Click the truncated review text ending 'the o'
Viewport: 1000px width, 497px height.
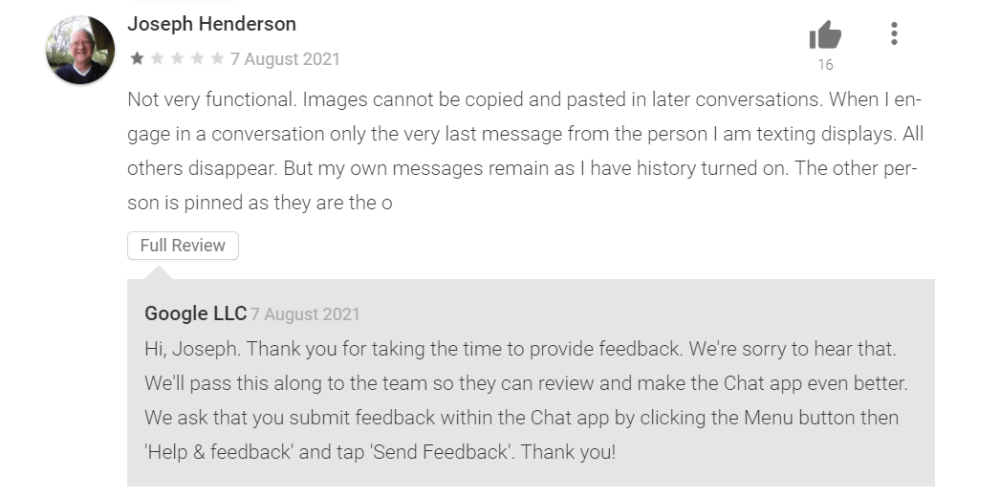258,203
